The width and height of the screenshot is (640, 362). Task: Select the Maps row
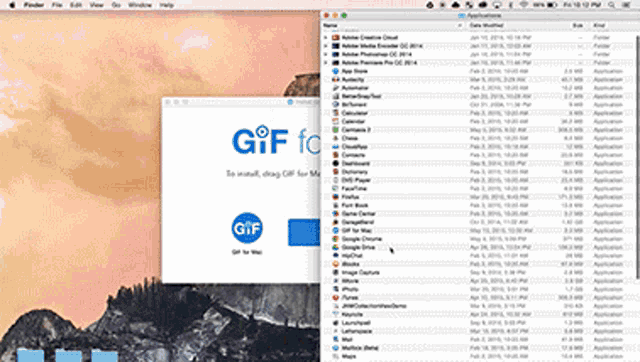coord(480,356)
